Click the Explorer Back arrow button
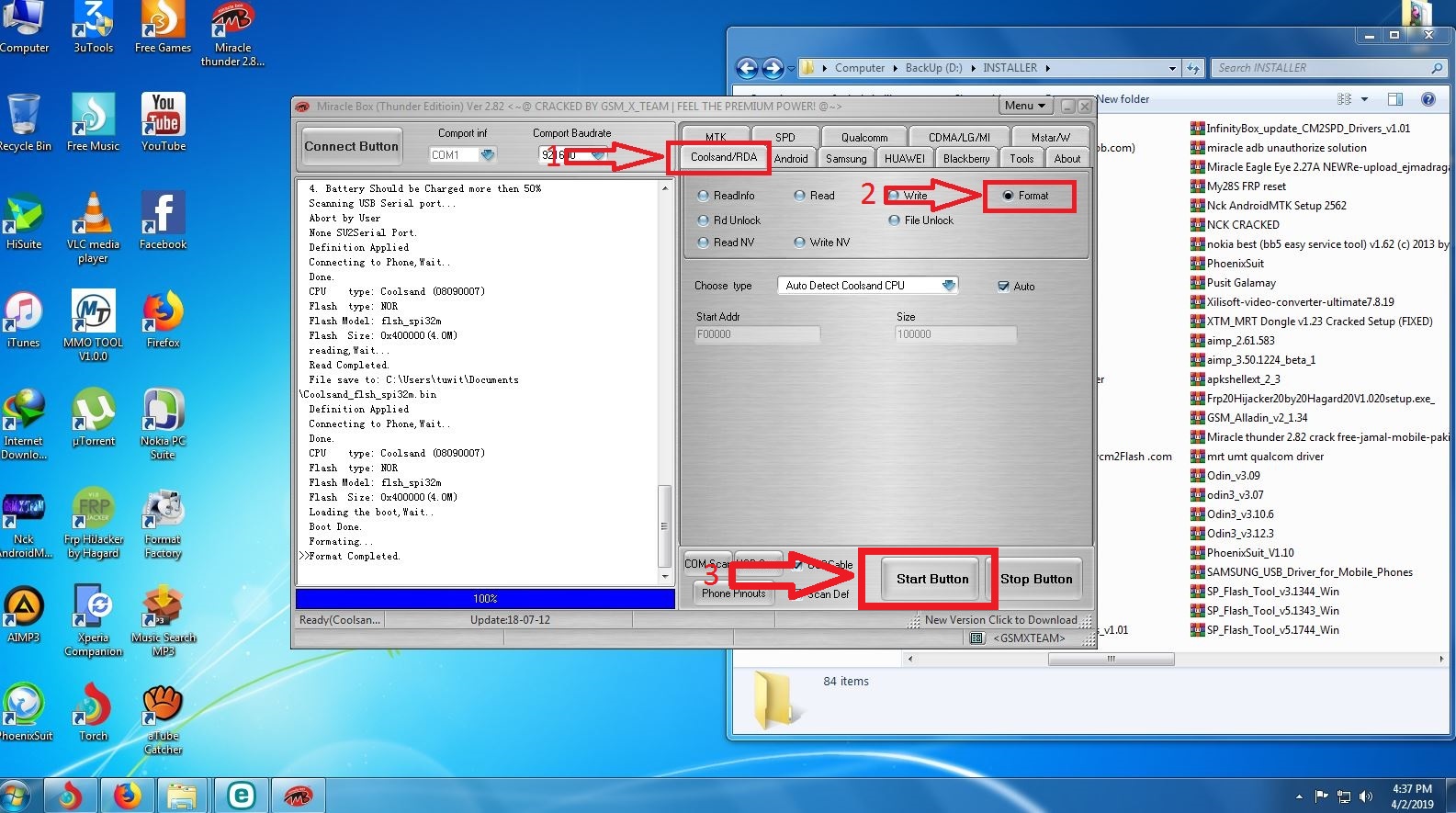The width and height of the screenshot is (1456, 813). click(747, 68)
